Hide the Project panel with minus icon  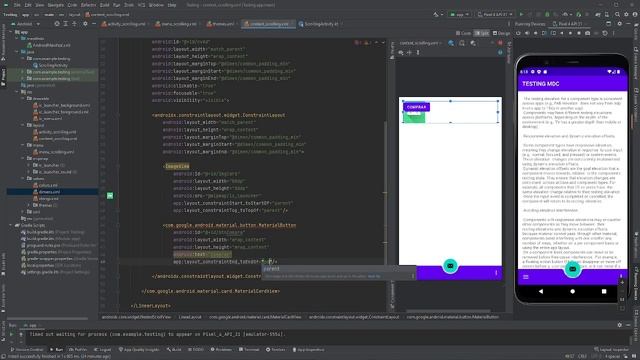coord(93,24)
